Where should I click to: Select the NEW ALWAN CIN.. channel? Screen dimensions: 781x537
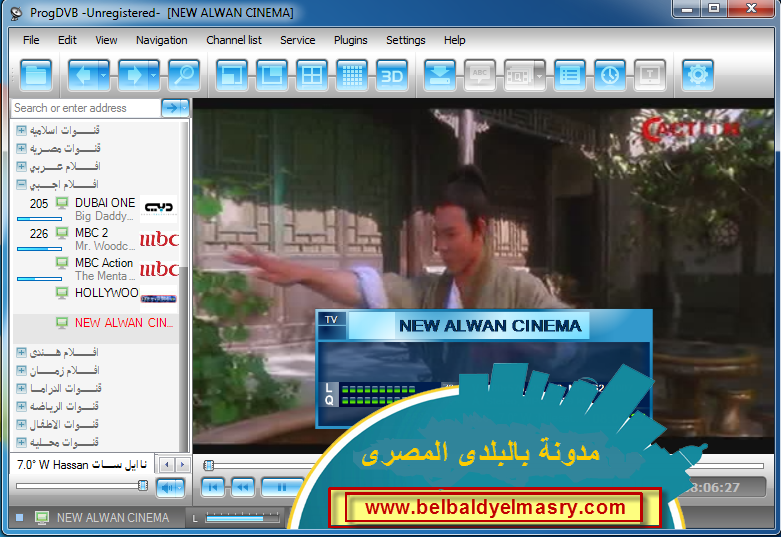click(96, 329)
